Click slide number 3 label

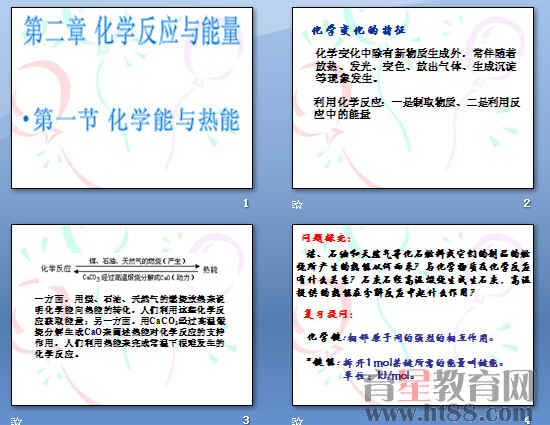(246, 420)
